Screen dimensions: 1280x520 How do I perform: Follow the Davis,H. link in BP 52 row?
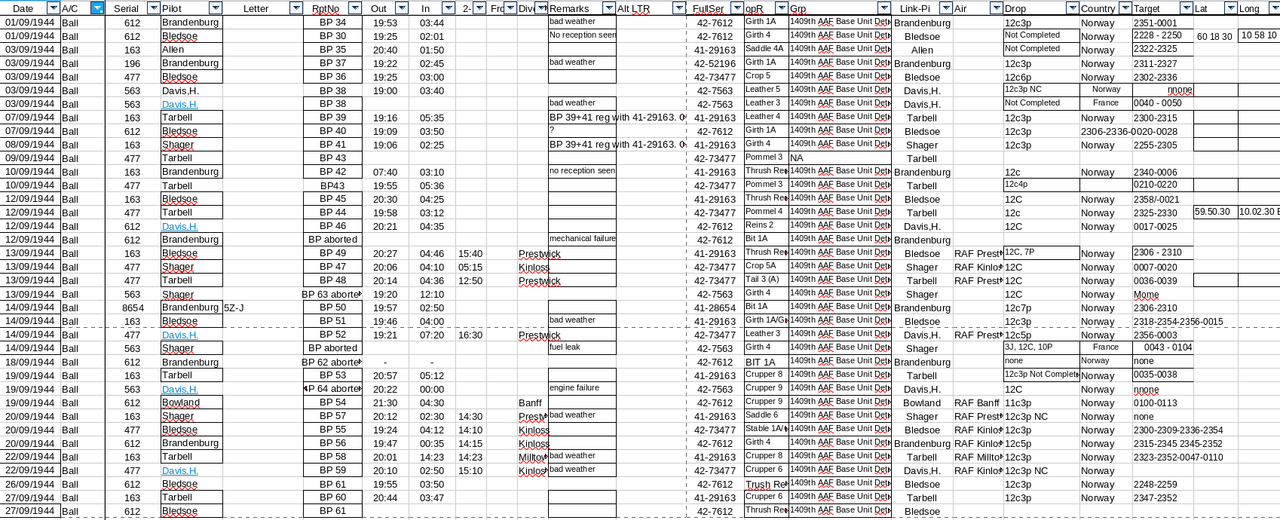click(x=180, y=335)
